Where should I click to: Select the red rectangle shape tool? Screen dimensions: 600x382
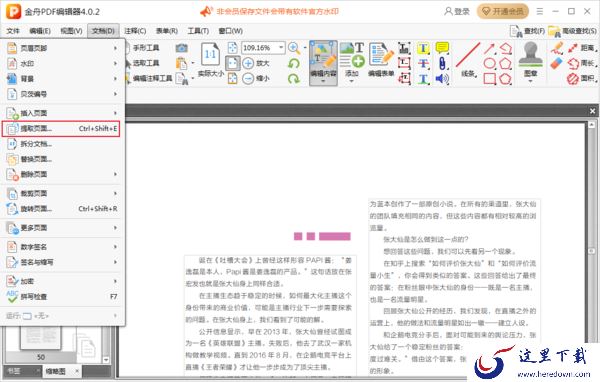489,78
